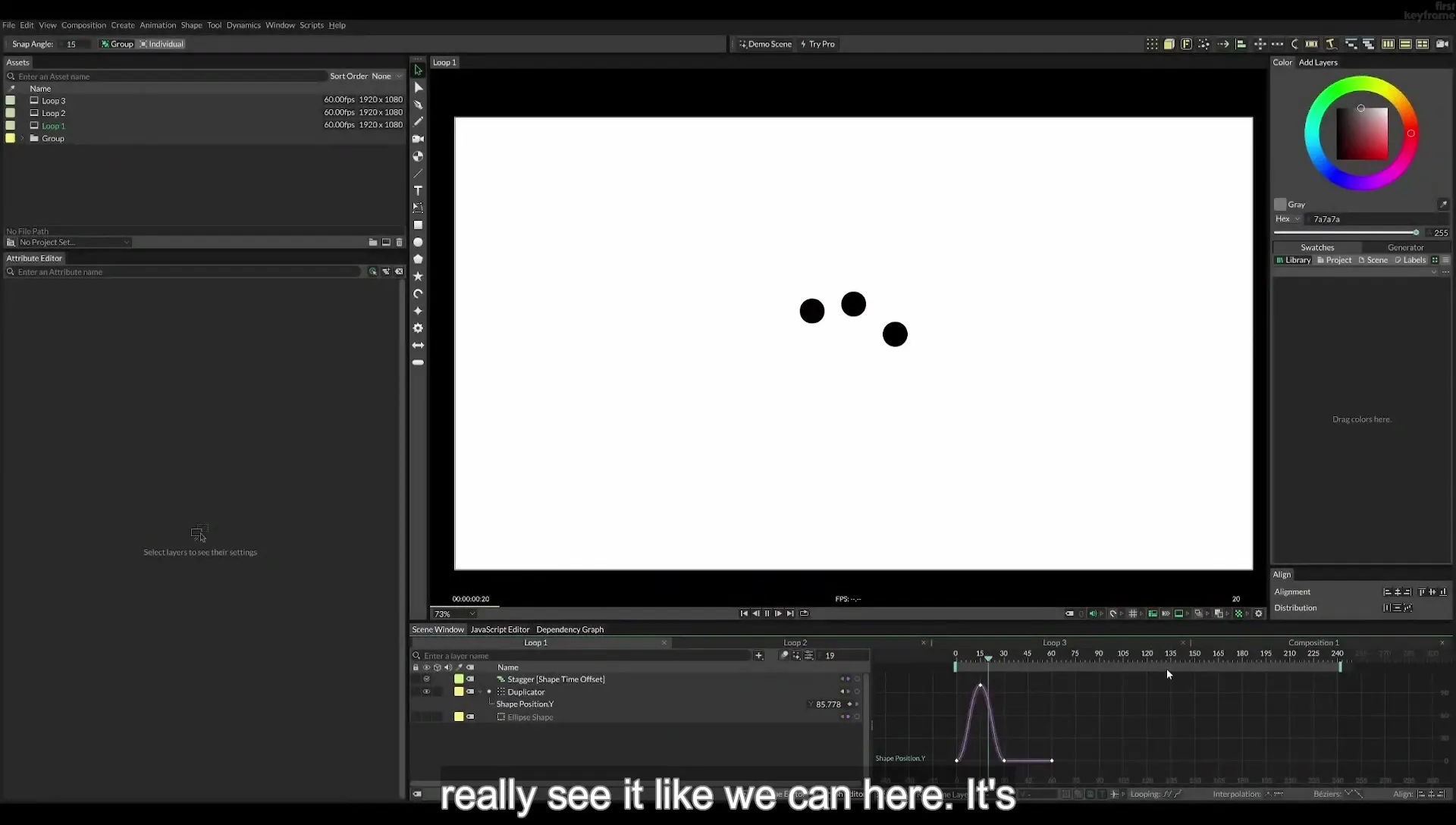Screen dimensions: 1456x825
Task: Enable the Individual snap mode toggle
Action: pos(162,44)
